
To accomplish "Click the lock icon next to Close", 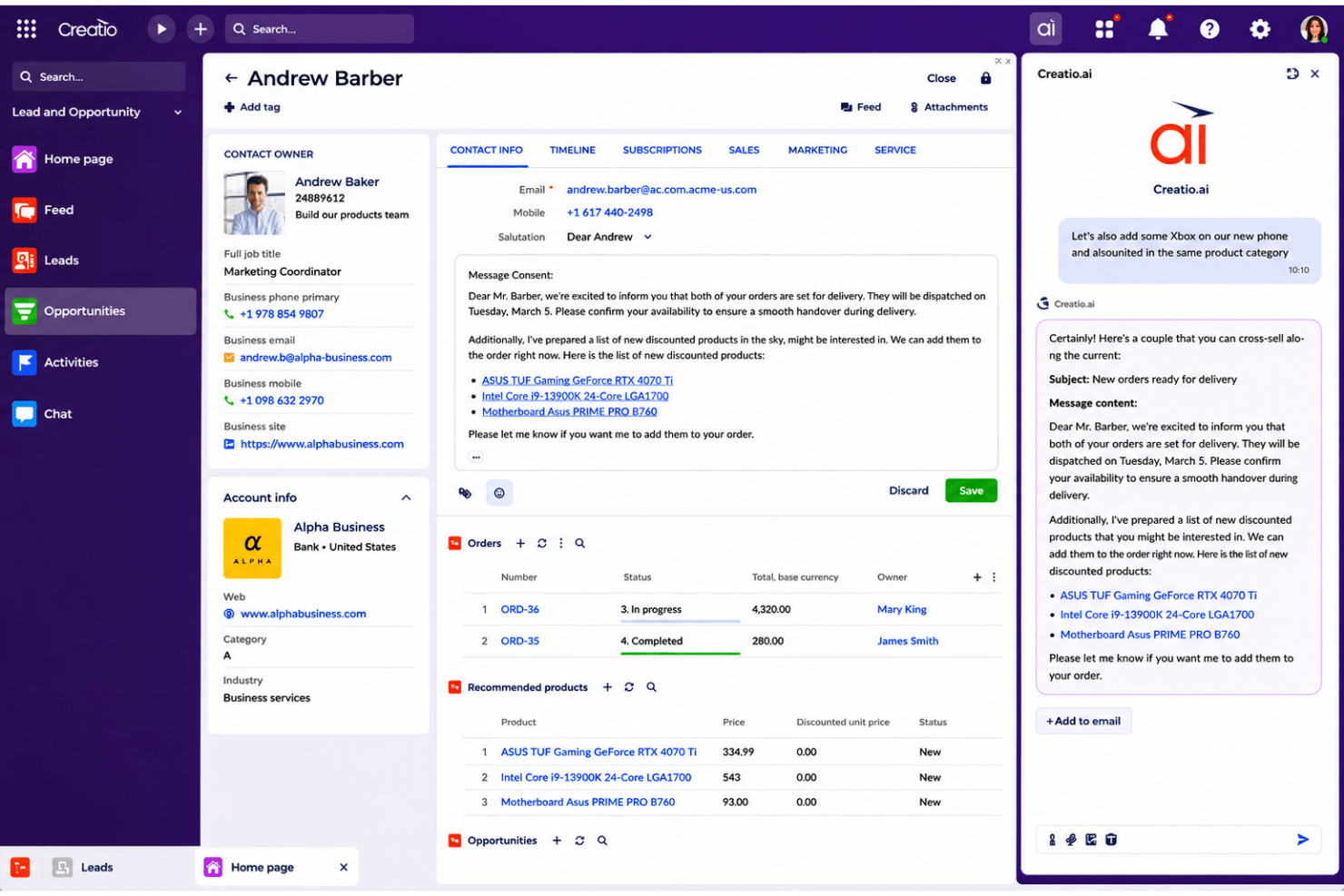I will click(985, 79).
